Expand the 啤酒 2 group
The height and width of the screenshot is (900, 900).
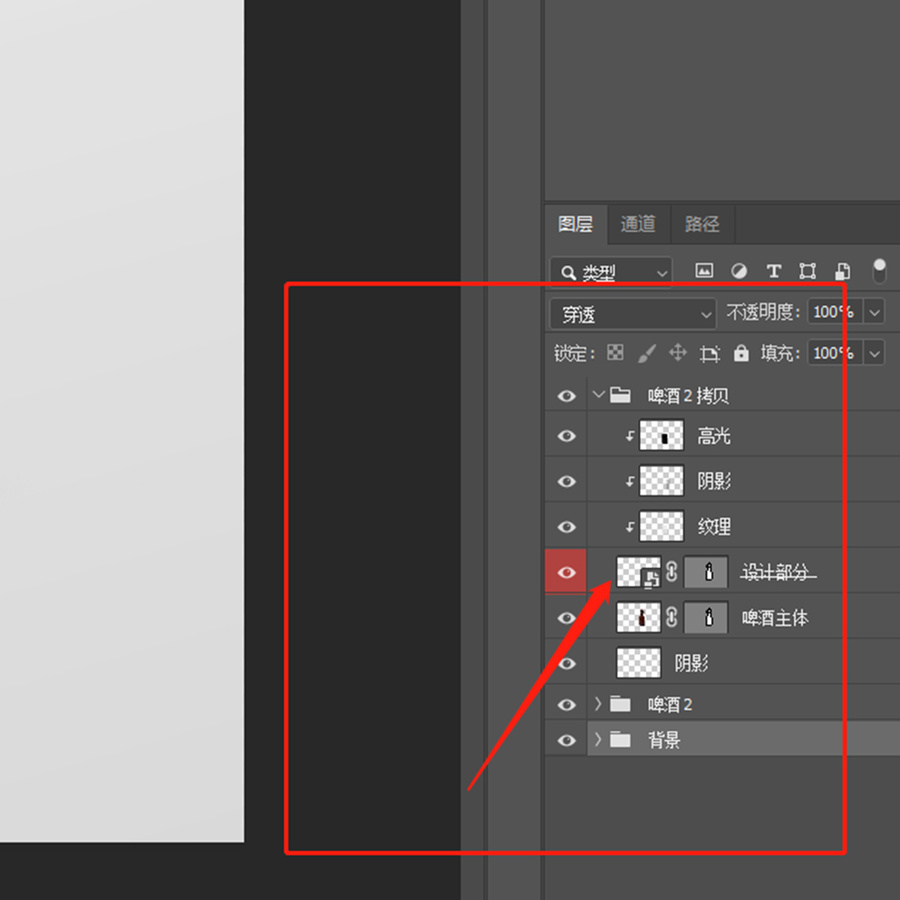[598, 704]
